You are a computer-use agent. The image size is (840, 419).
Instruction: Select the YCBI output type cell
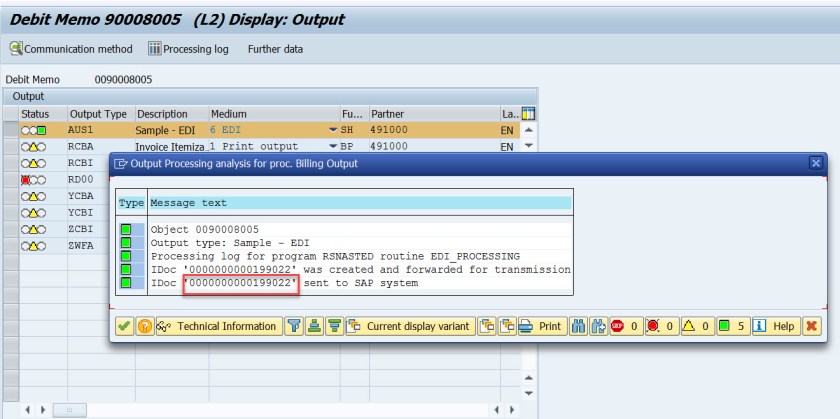88,213
